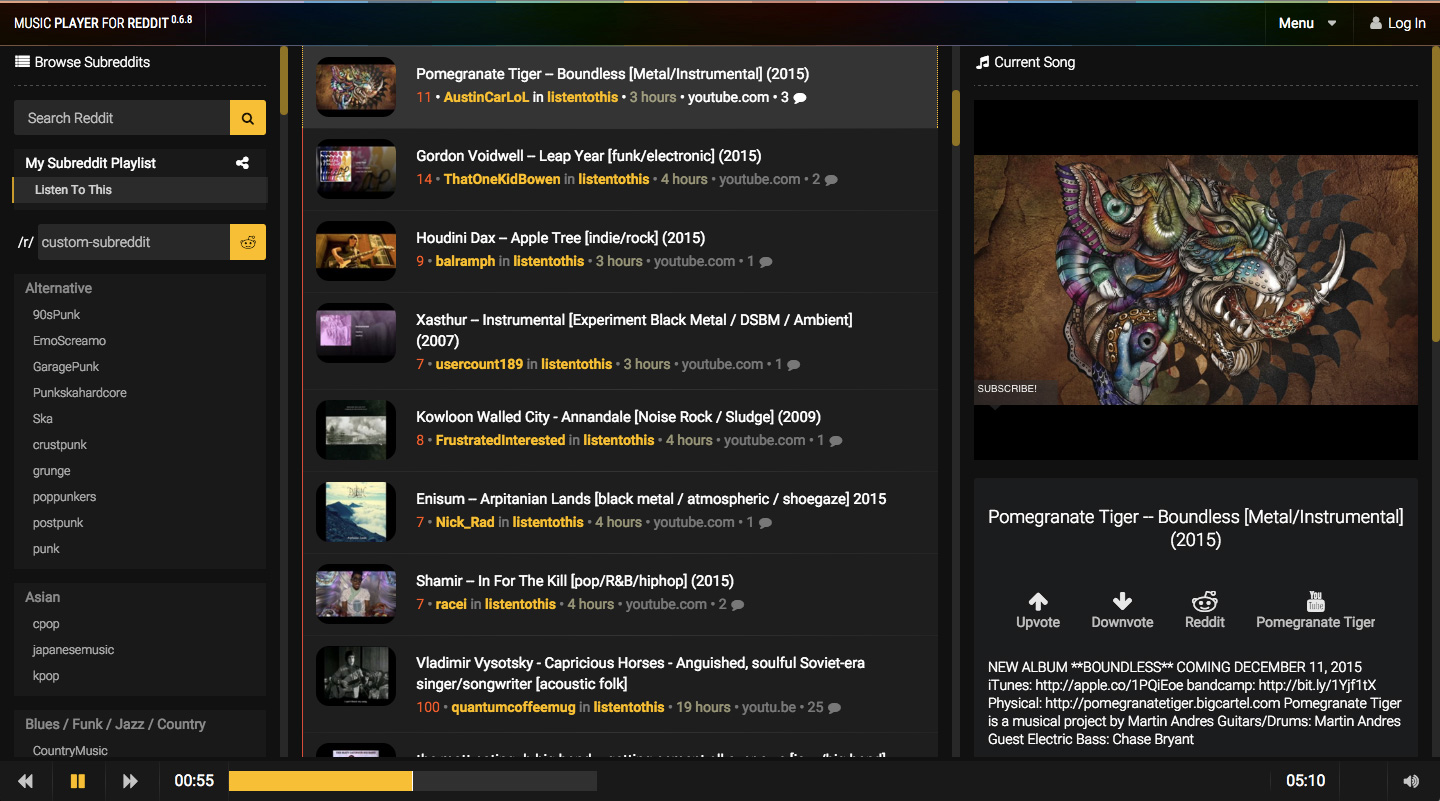
Task: Toggle the Punkskahardcore subreddit
Action: point(80,393)
